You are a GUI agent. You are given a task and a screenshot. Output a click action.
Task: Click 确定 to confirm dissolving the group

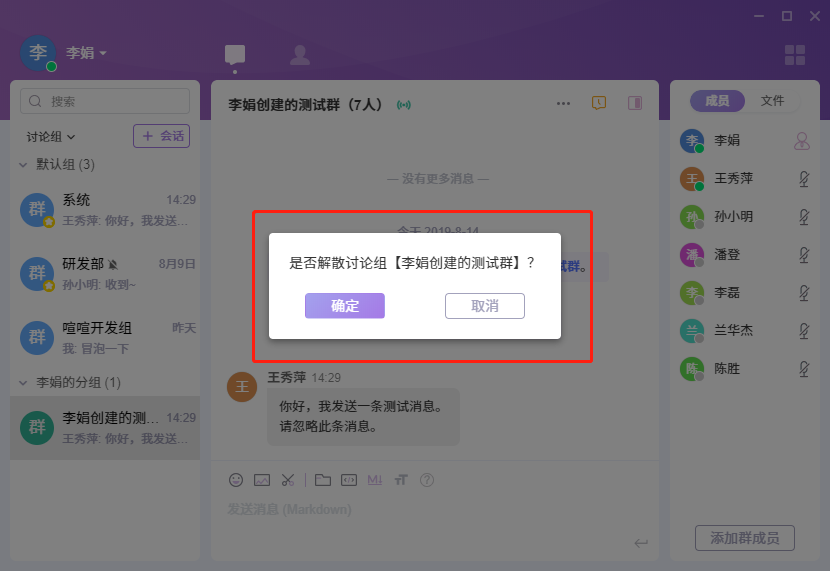(345, 306)
